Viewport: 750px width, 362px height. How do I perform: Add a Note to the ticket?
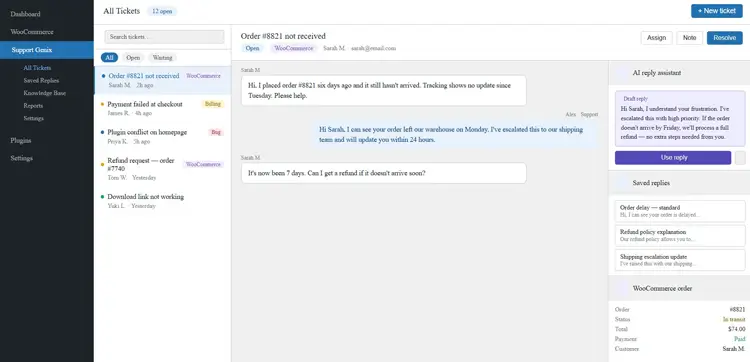[x=689, y=38]
